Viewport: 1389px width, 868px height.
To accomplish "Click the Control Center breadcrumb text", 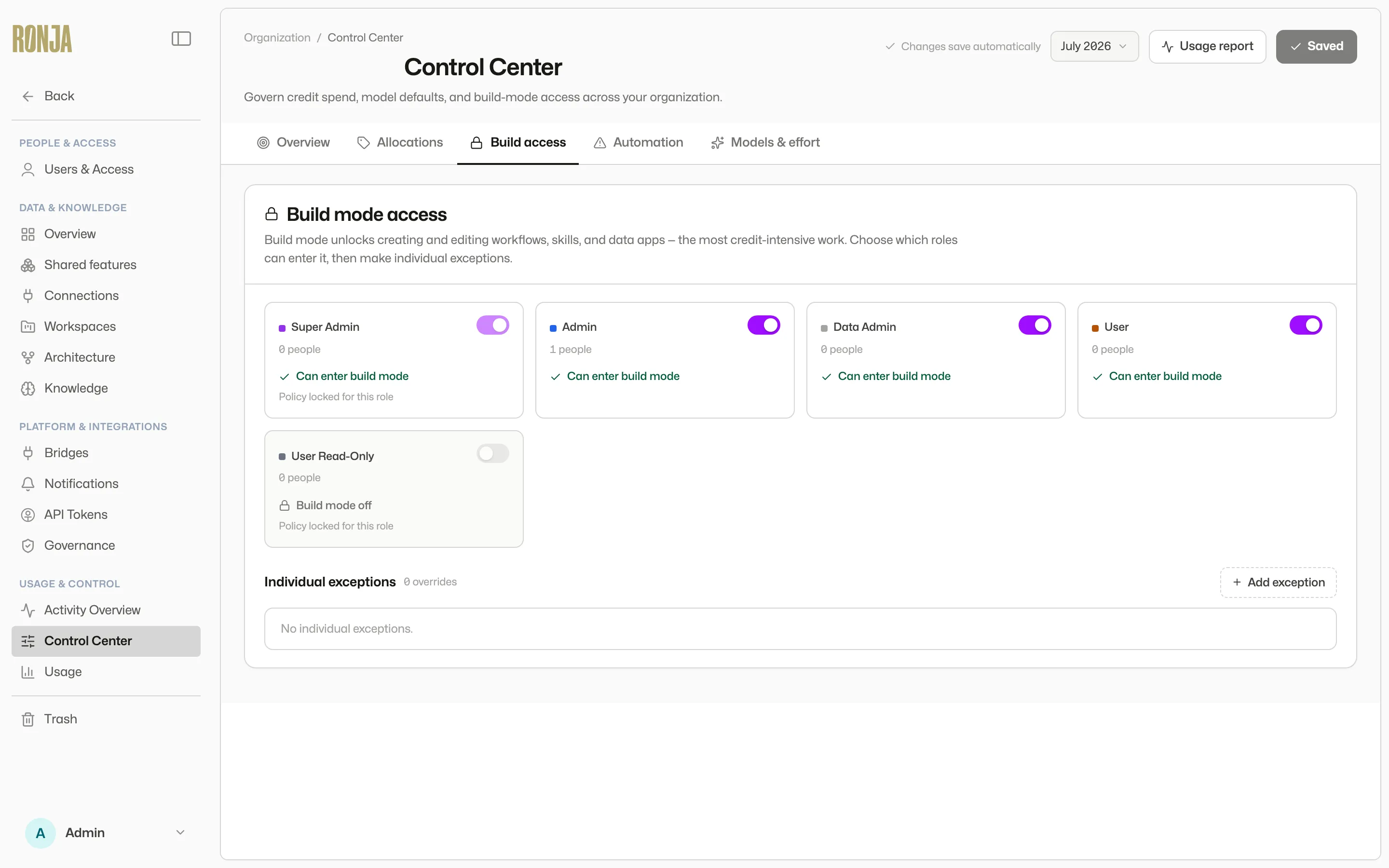I will click(x=365, y=38).
